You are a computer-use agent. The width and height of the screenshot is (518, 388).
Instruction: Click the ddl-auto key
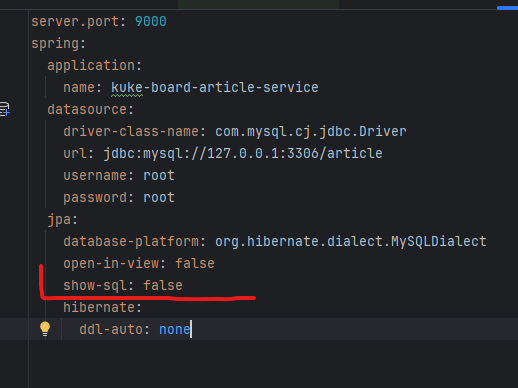(111, 329)
